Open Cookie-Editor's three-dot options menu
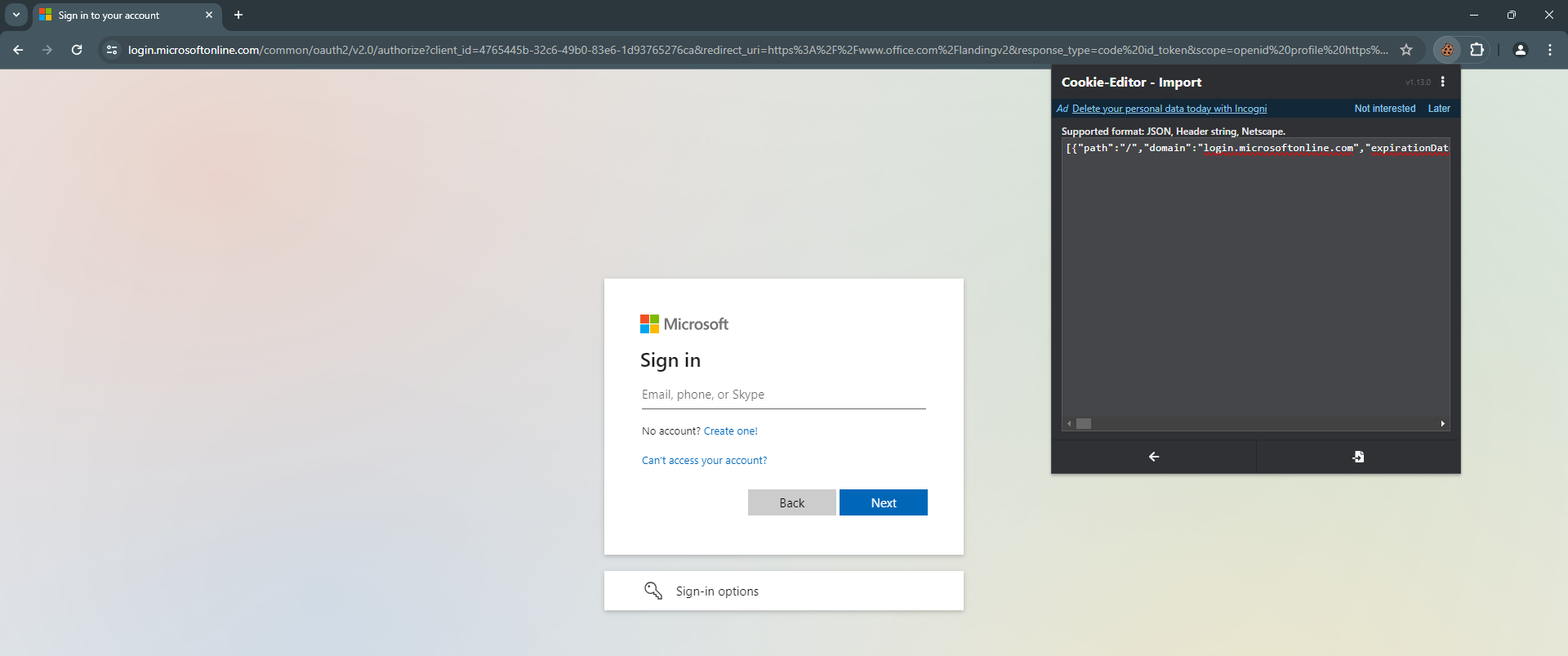This screenshot has height=656, width=1568. tap(1443, 82)
